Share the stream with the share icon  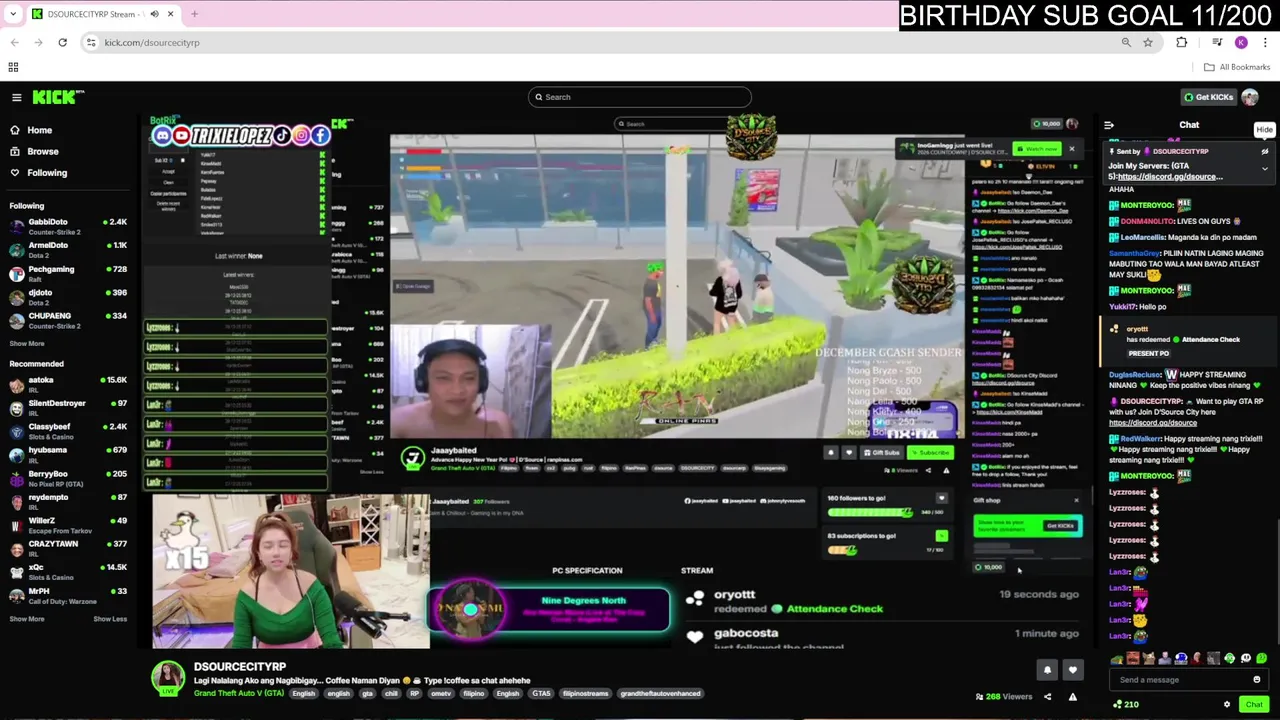point(1047,697)
